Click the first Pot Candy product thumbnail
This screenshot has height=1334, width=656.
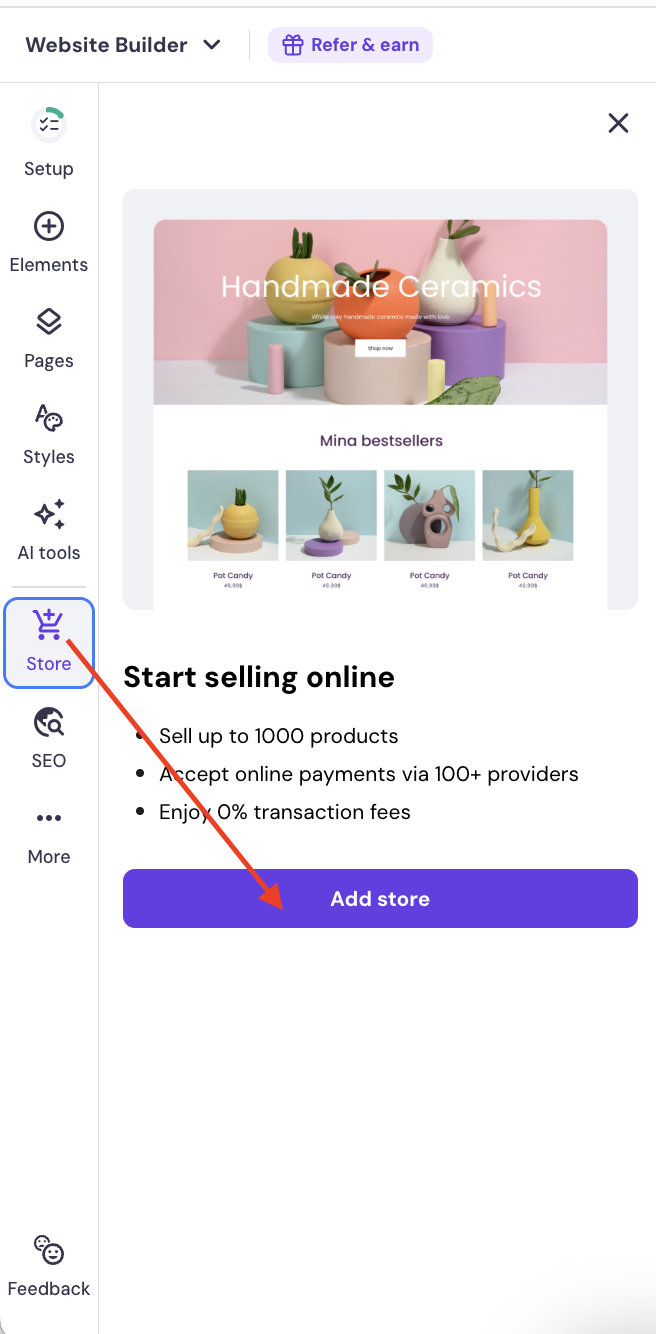[233, 515]
